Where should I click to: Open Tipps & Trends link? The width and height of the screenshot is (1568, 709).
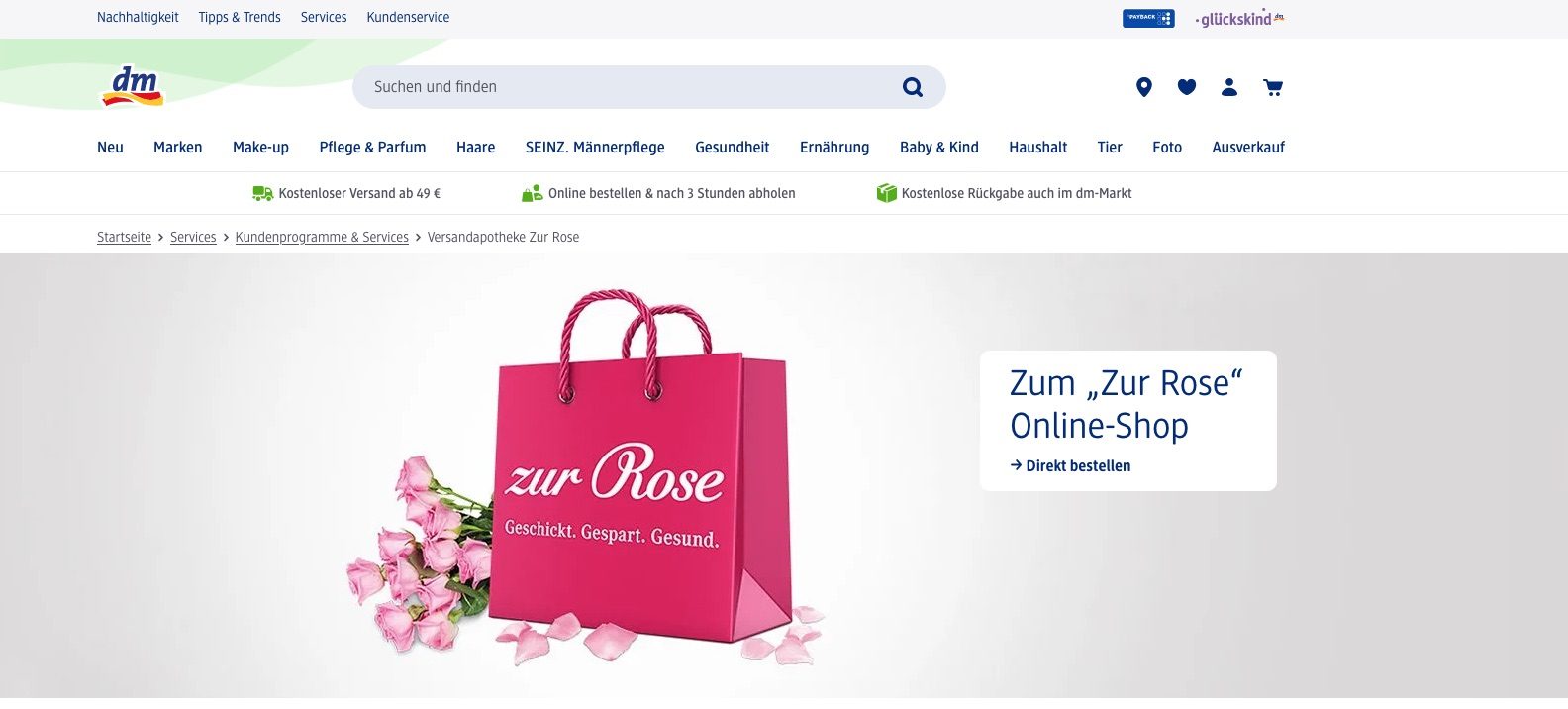pyautogui.click(x=240, y=17)
